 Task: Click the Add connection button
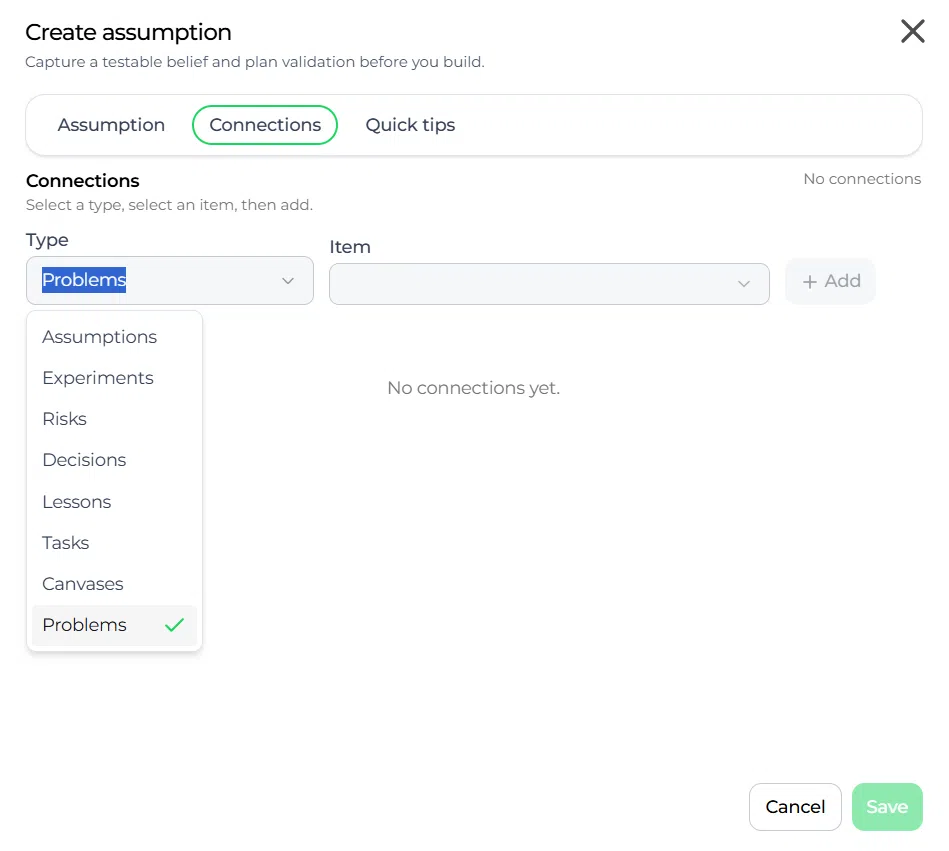[x=830, y=281]
